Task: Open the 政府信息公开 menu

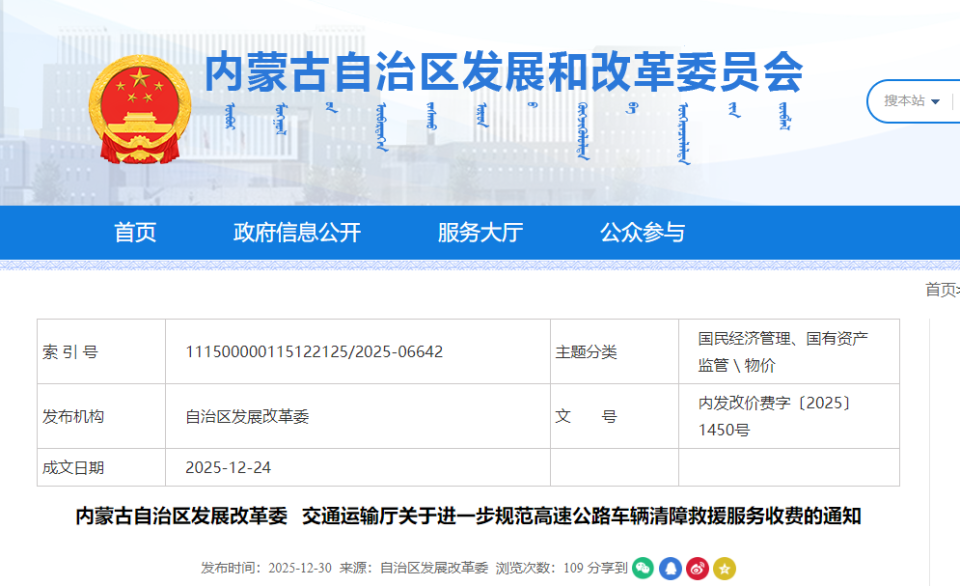Action: pyautogui.click(x=297, y=232)
